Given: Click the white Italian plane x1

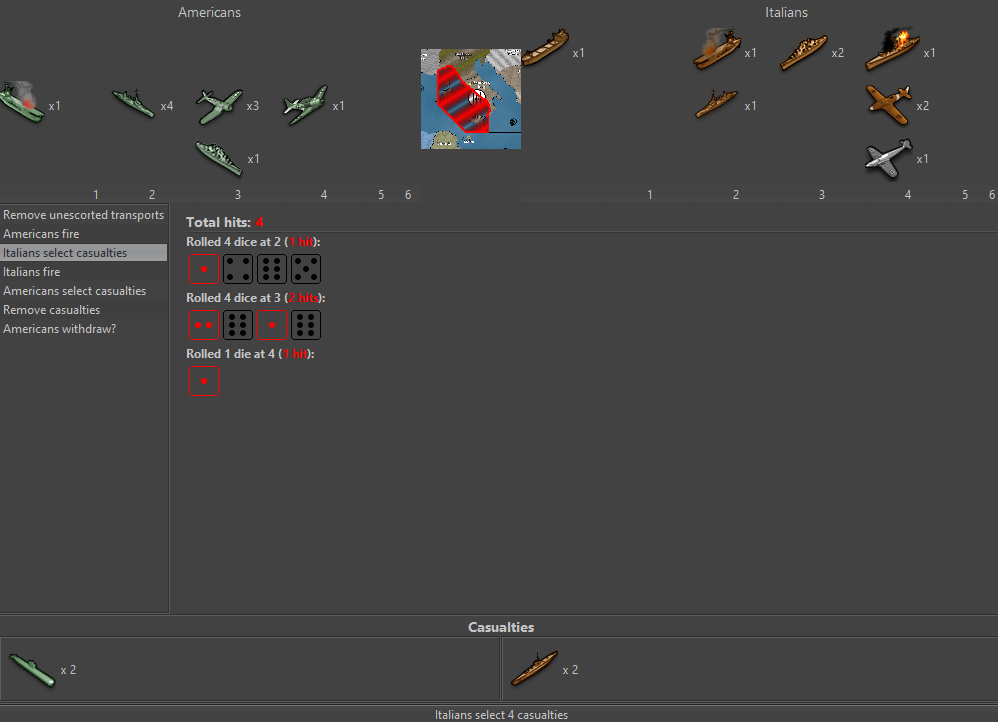Looking at the screenshot, I should pyautogui.click(x=889, y=158).
